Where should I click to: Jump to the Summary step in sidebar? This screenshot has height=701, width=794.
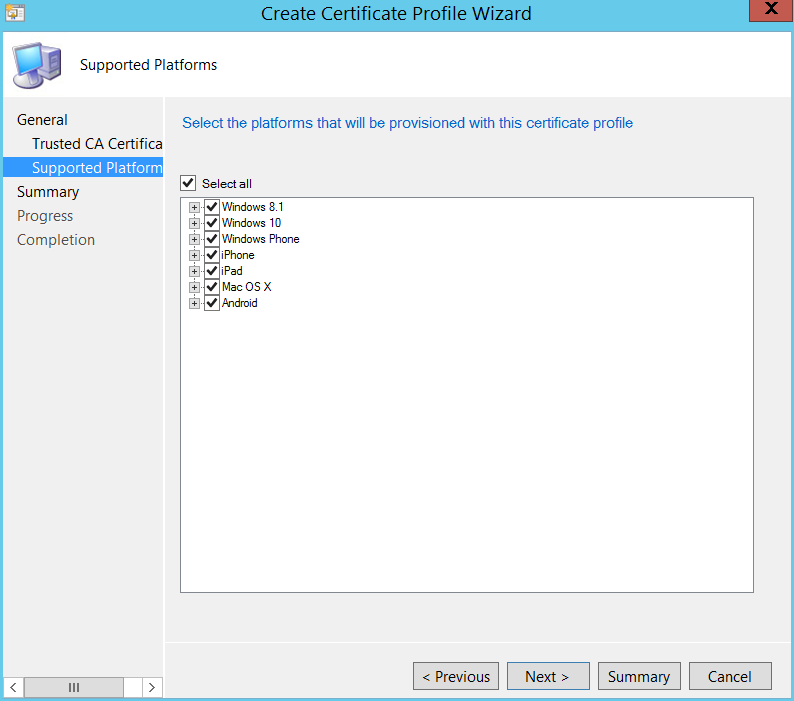[48, 192]
